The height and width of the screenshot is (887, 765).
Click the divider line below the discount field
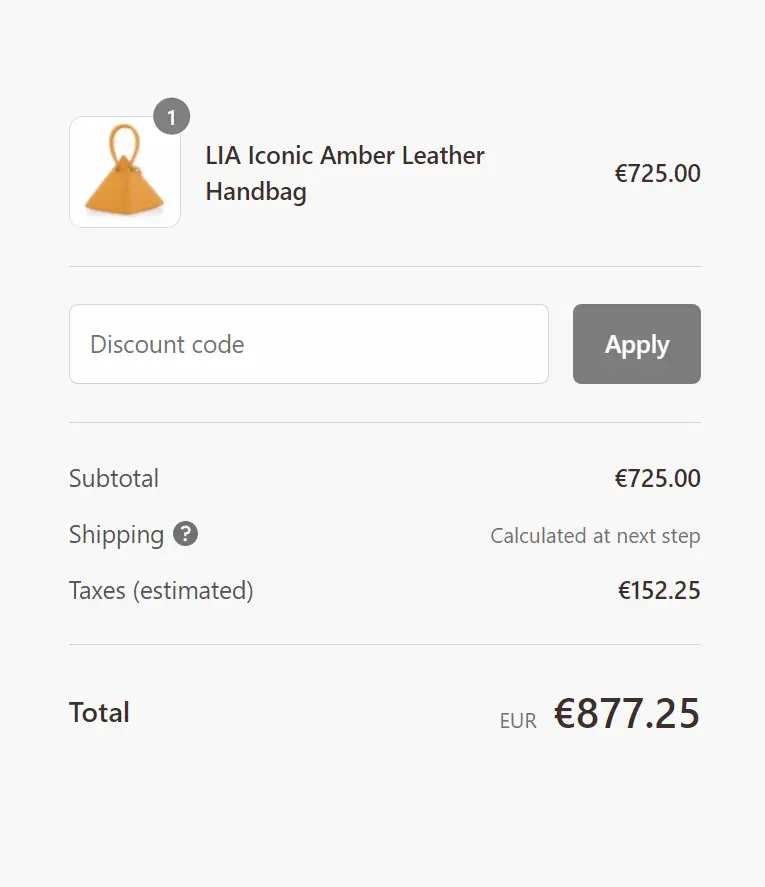(x=384, y=423)
